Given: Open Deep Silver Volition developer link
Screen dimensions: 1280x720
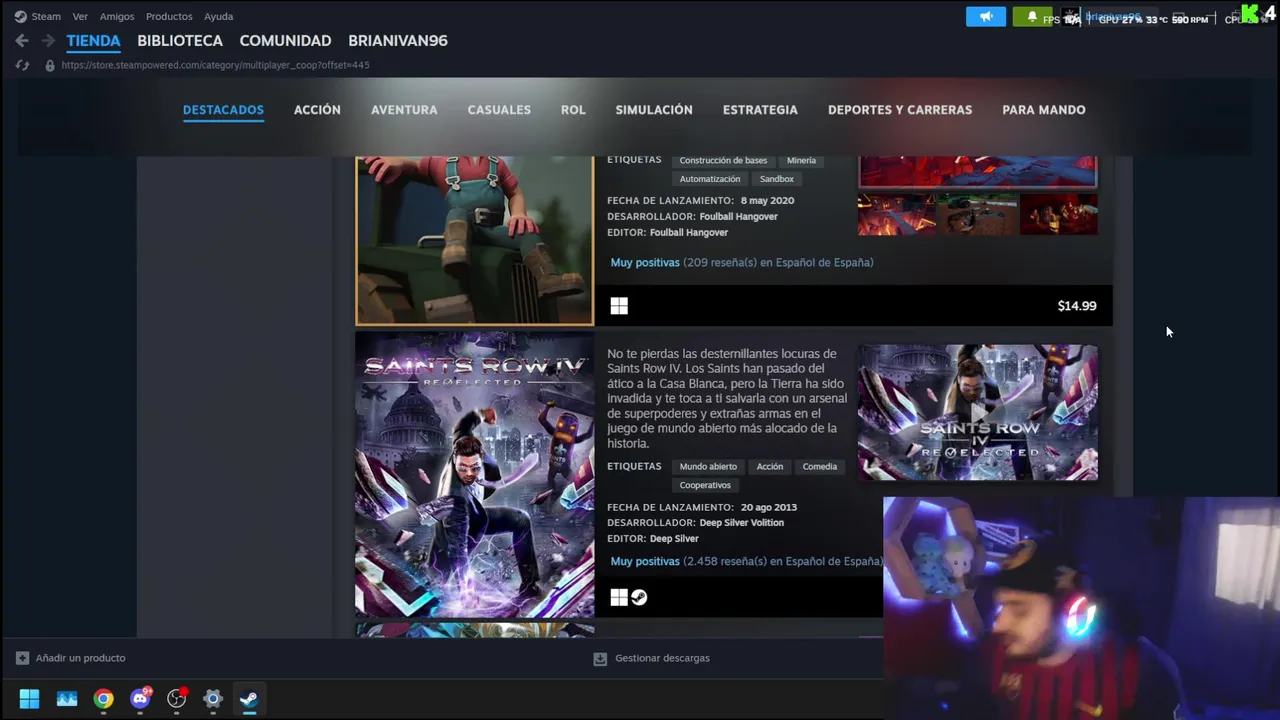Looking at the screenshot, I should (741, 523).
